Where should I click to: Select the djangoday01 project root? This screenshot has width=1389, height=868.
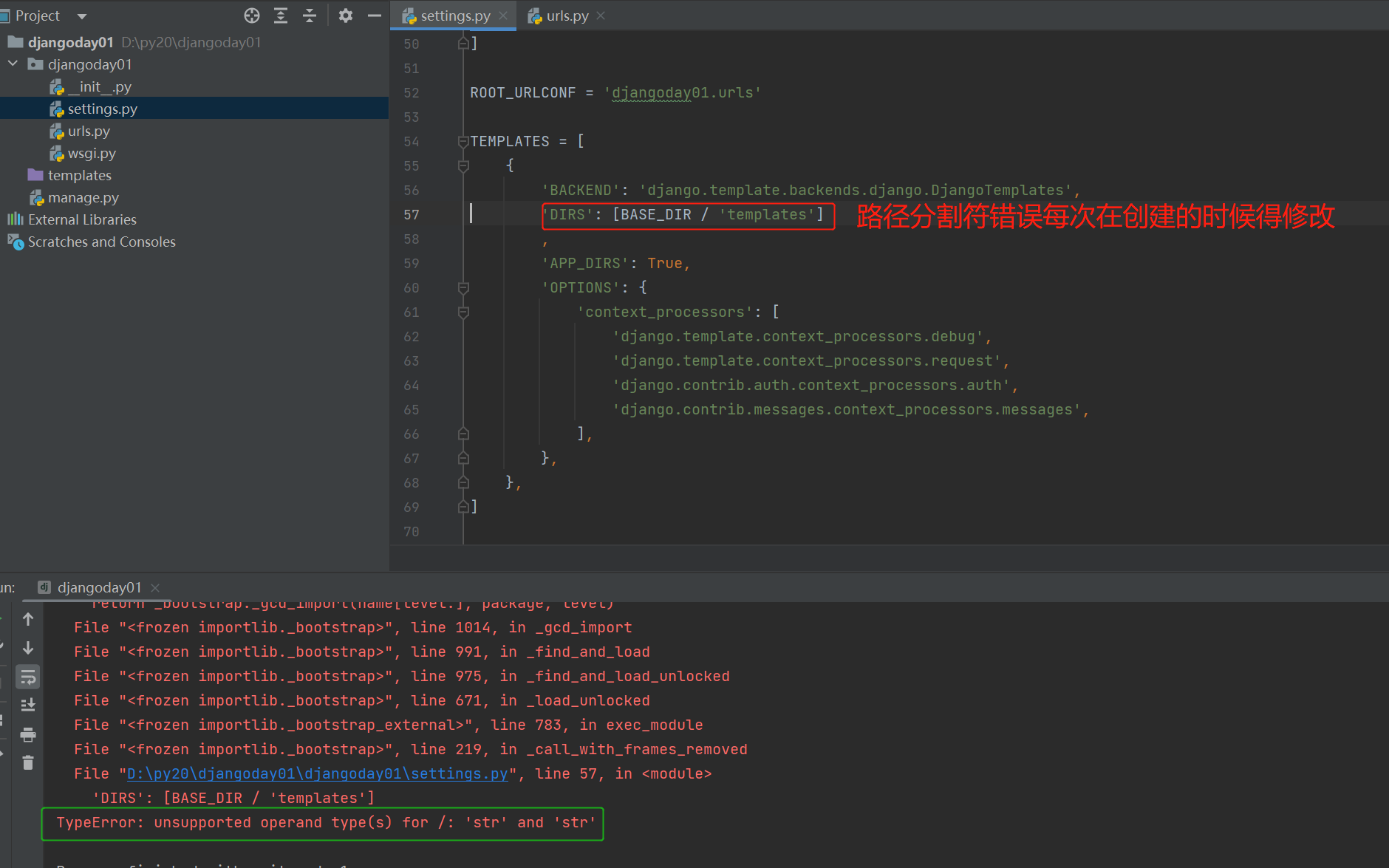[71, 42]
